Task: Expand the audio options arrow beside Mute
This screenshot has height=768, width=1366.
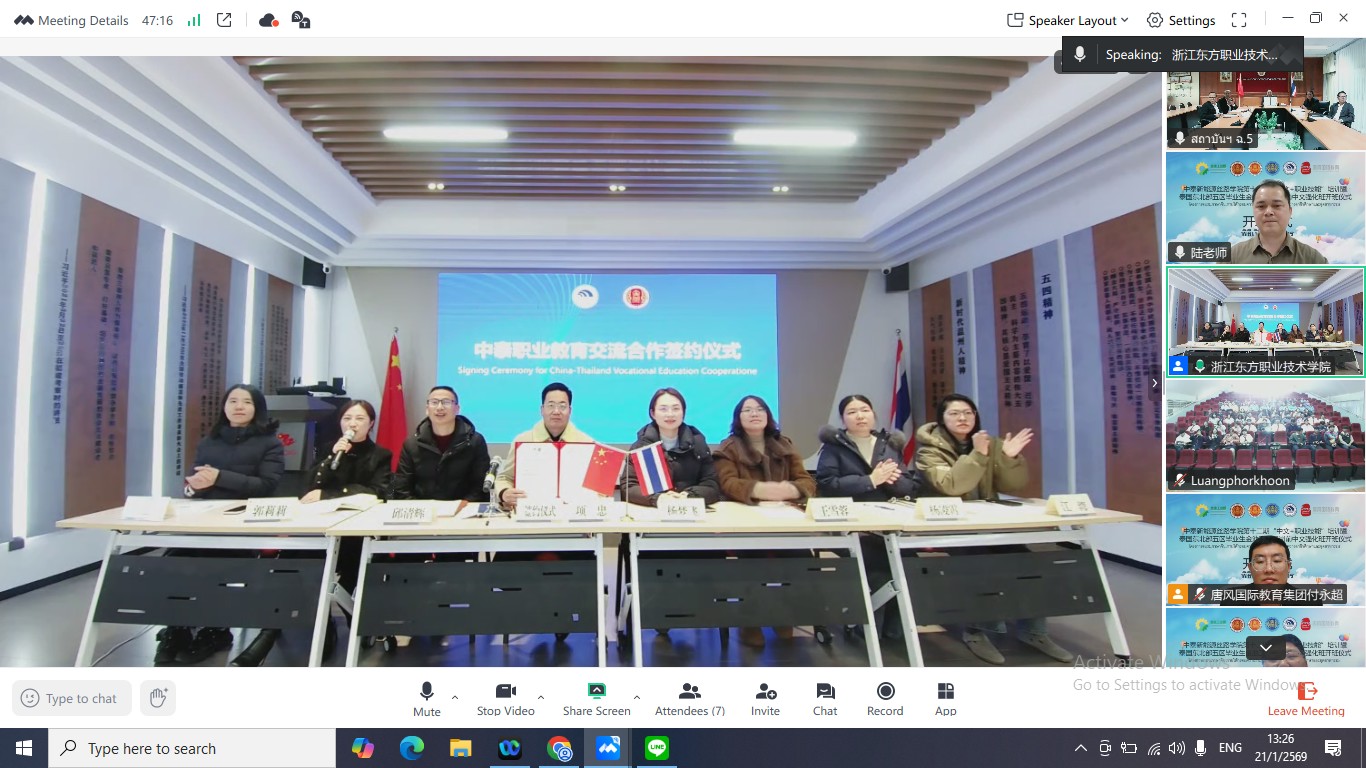Action: pyautogui.click(x=455, y=697)
